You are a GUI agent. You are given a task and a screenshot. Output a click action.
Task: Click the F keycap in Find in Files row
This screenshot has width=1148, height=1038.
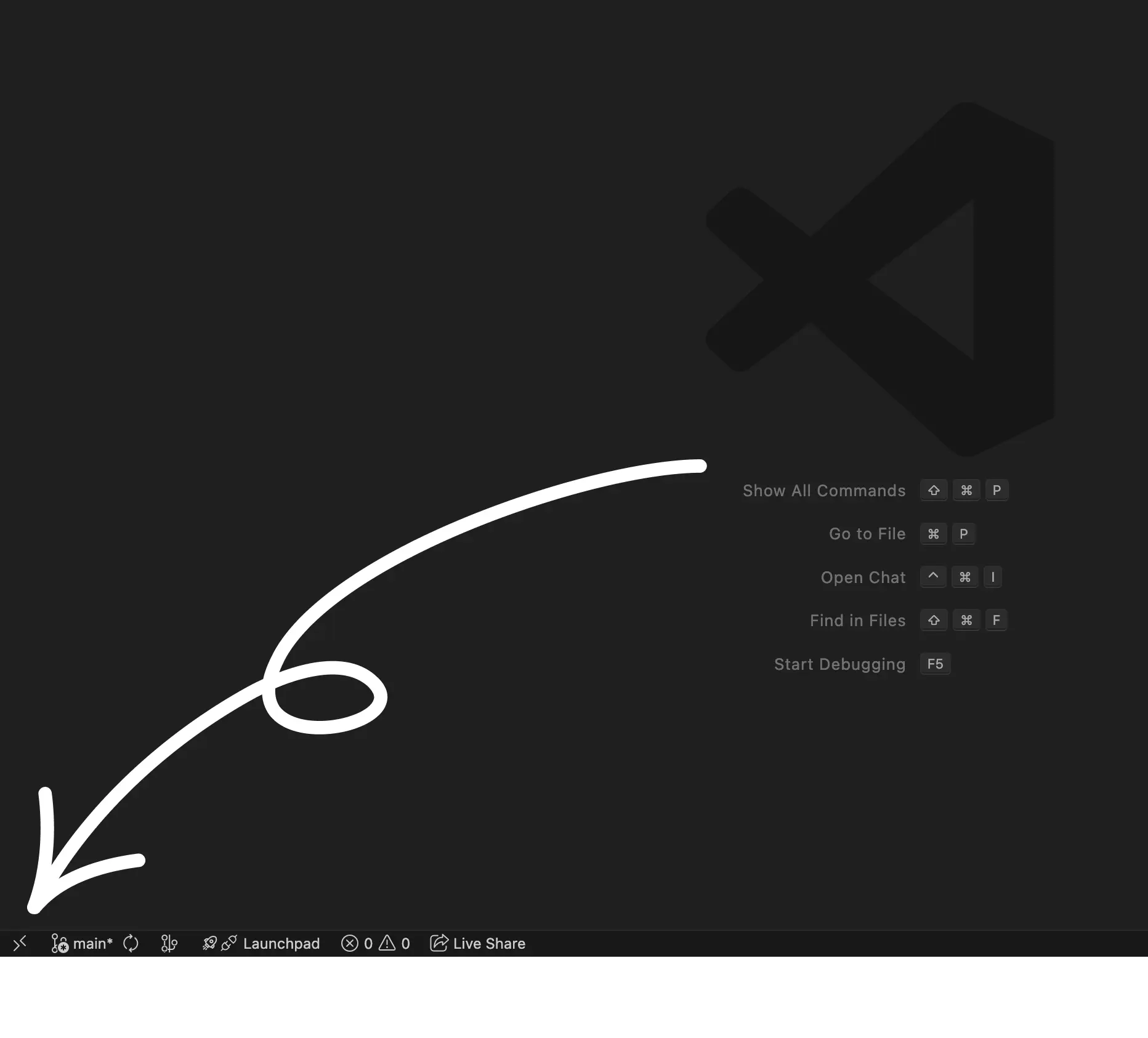click(996, 621)
